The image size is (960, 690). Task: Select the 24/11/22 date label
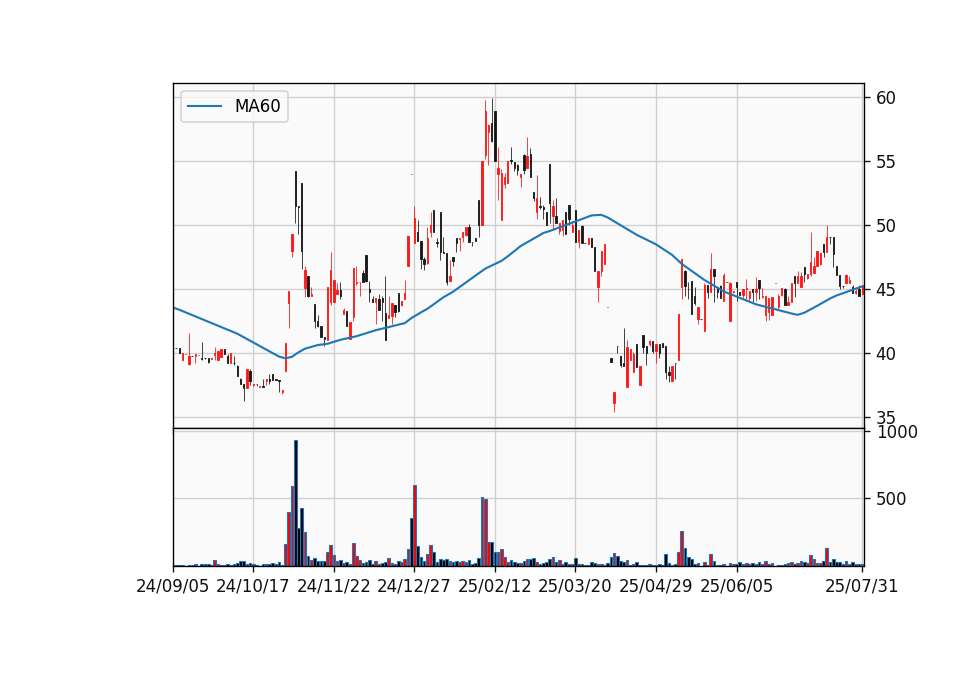(x=334, y=586)
